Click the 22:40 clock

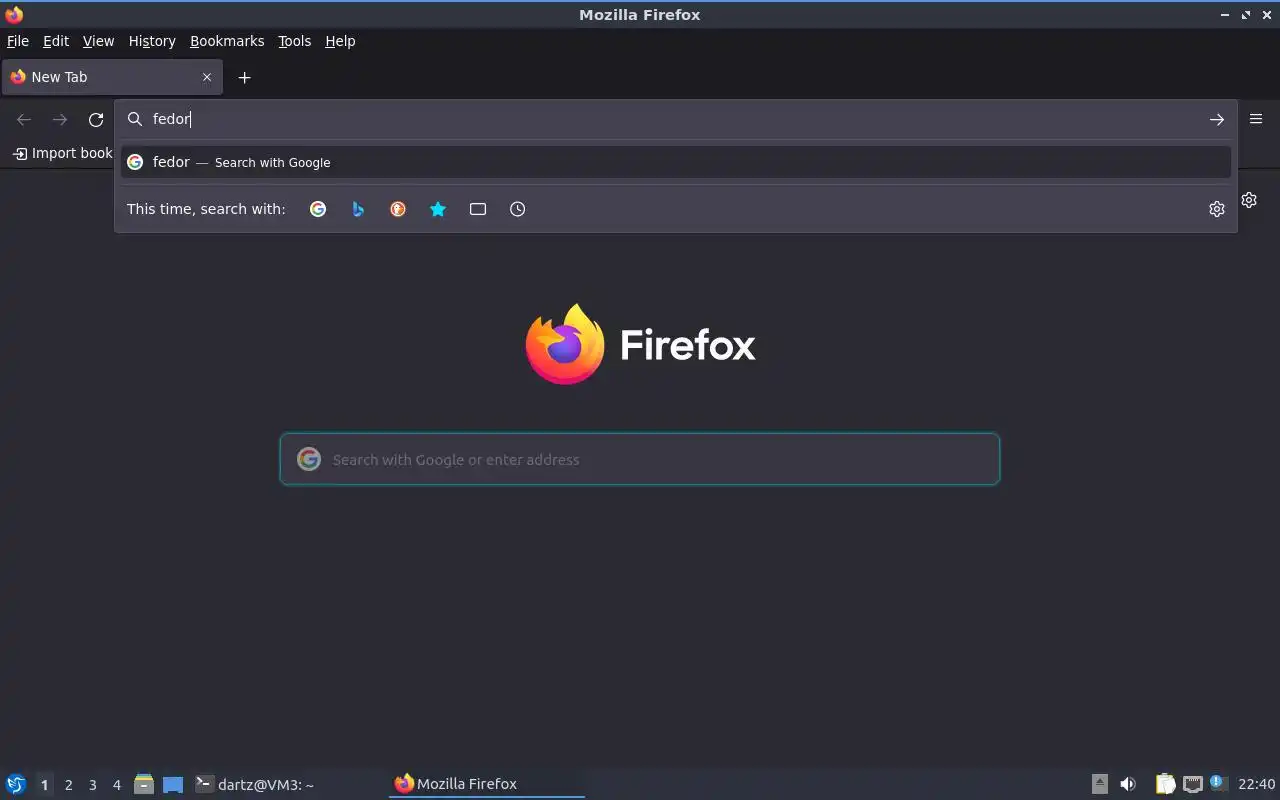click(1256, 784)
